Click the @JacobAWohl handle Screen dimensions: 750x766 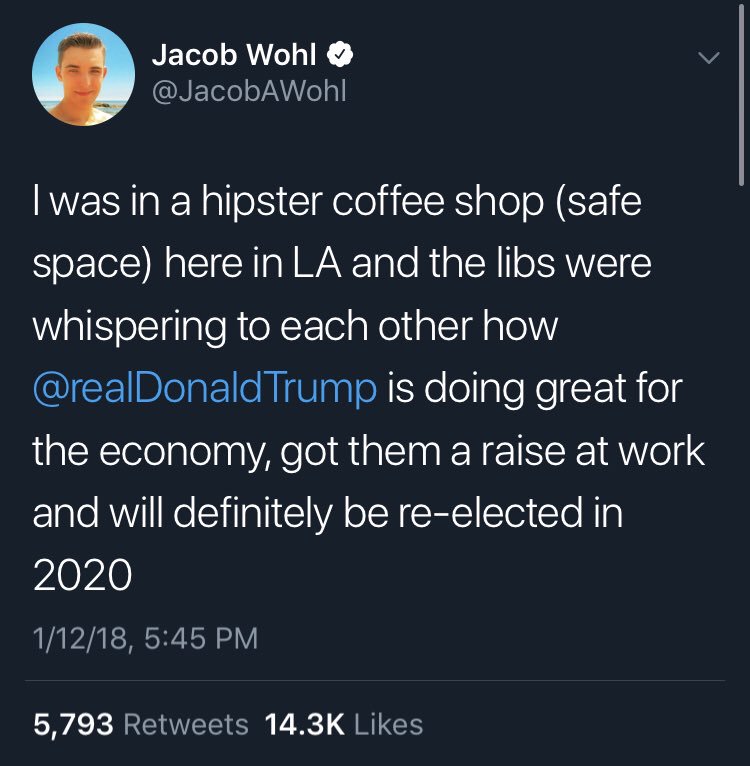click(249, 91)
